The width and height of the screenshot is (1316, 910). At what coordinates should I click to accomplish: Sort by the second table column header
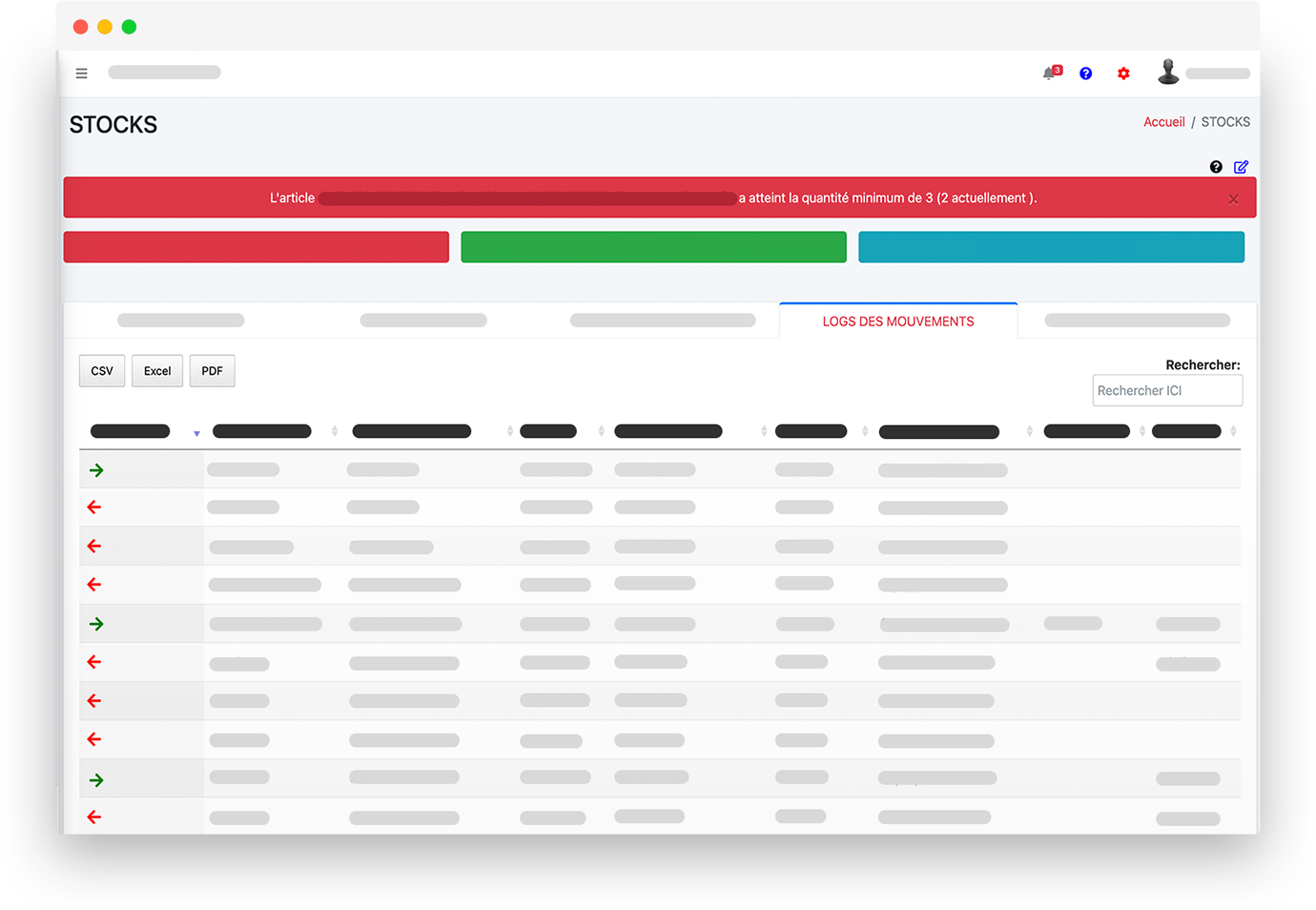pyautogui.click(x=262, y=431)
